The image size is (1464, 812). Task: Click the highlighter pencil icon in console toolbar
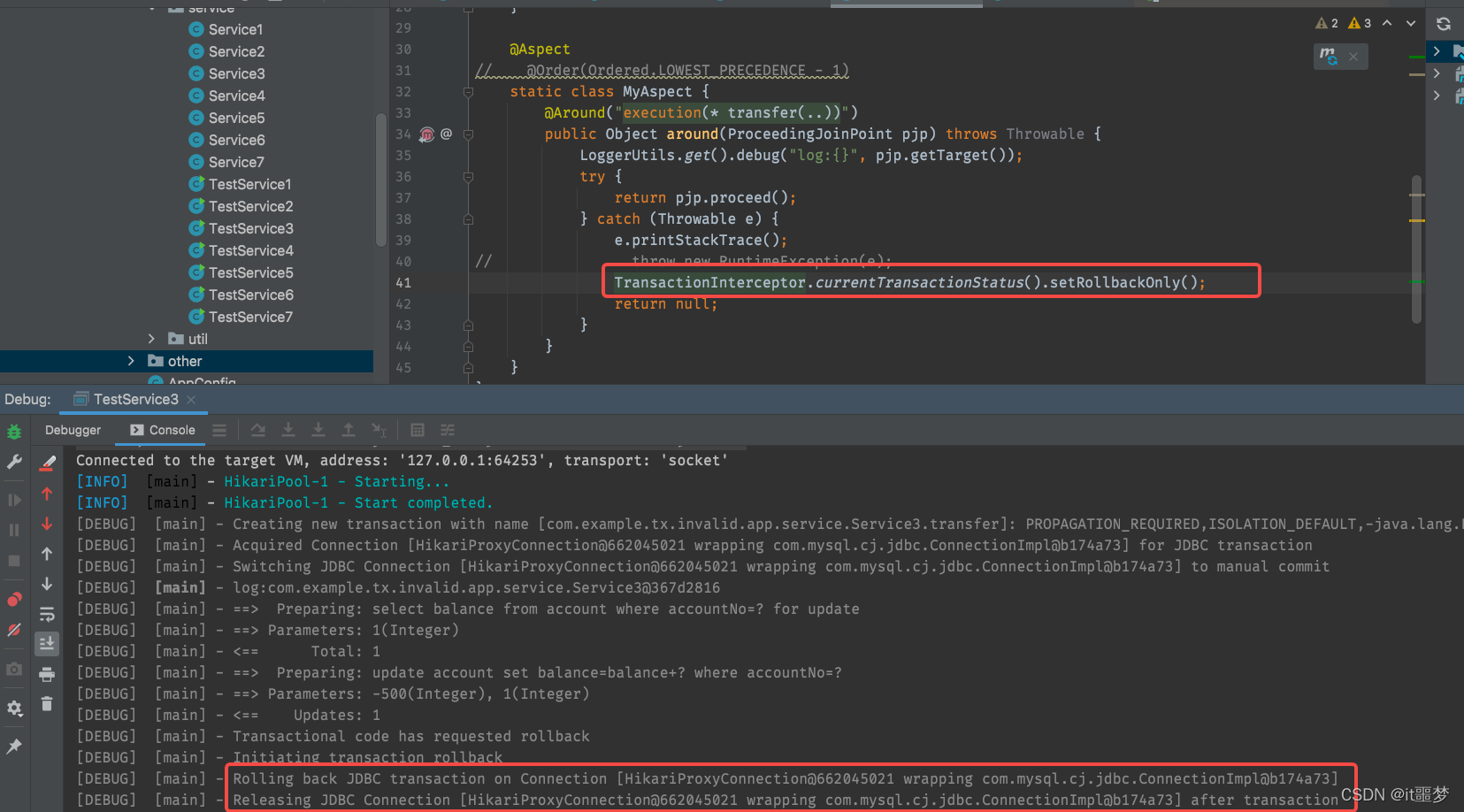pyautogui.click(x=47, y=463)
